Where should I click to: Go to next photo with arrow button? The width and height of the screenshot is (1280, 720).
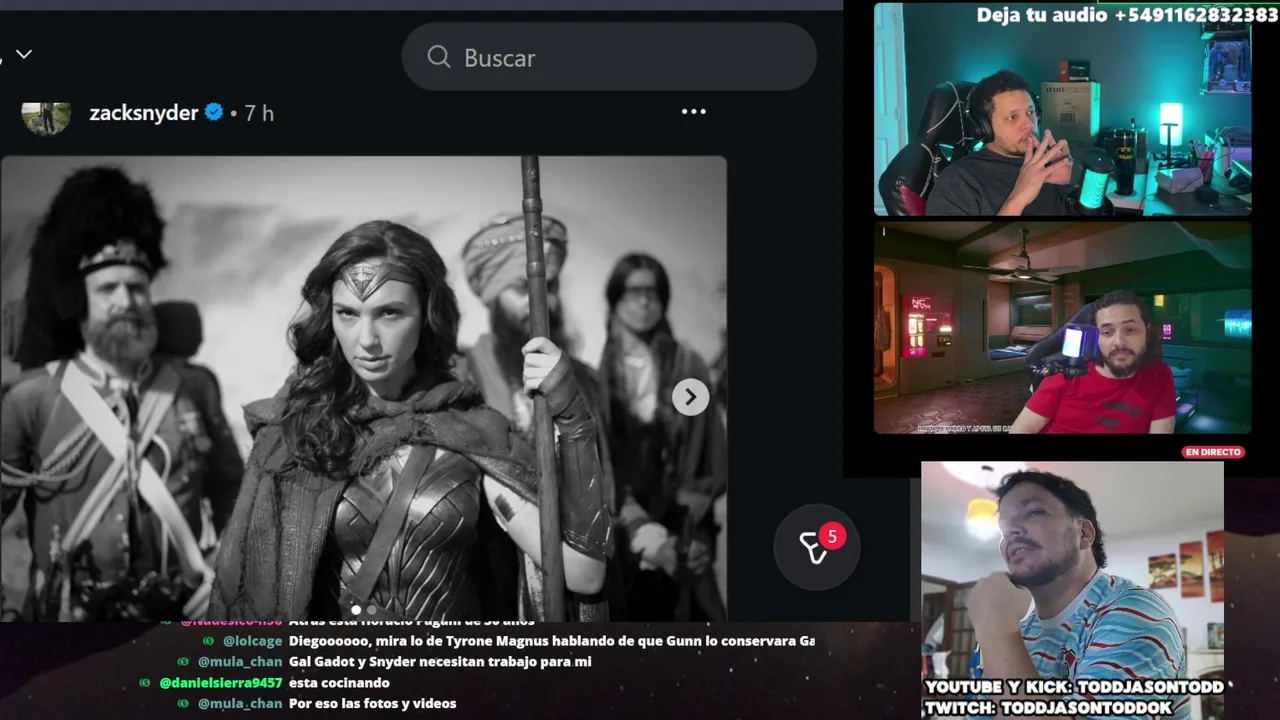tap(690, 397)
